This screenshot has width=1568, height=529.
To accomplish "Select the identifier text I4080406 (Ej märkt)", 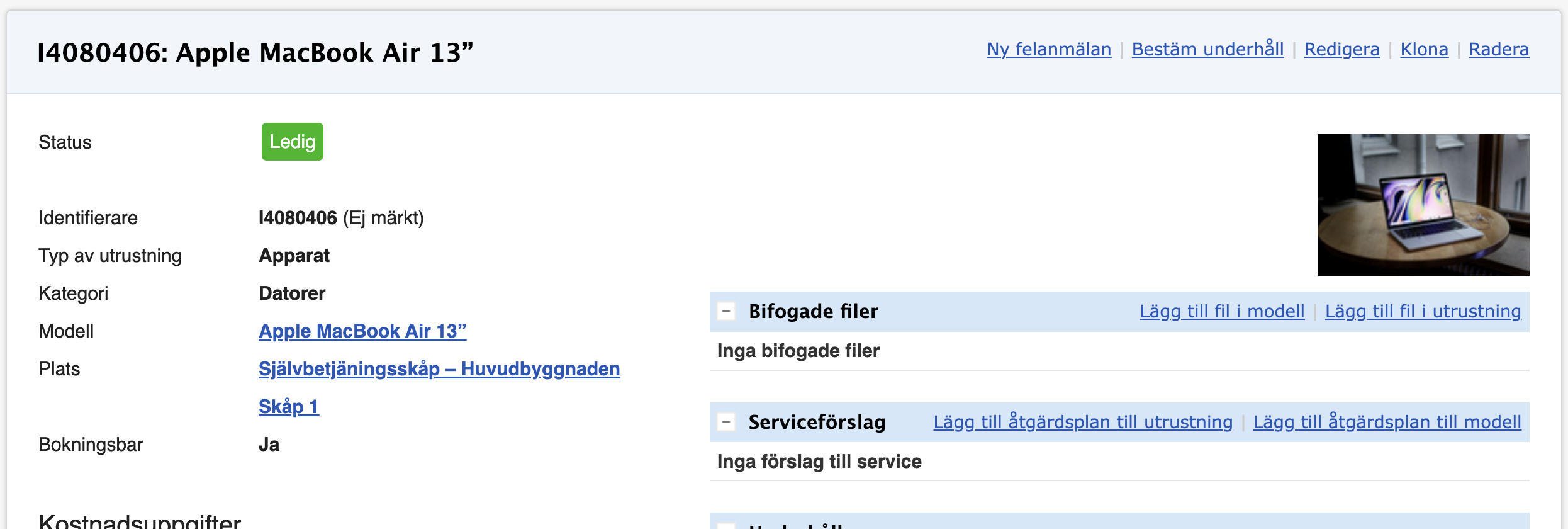I will pyautogui.click(x=341, y=218).
